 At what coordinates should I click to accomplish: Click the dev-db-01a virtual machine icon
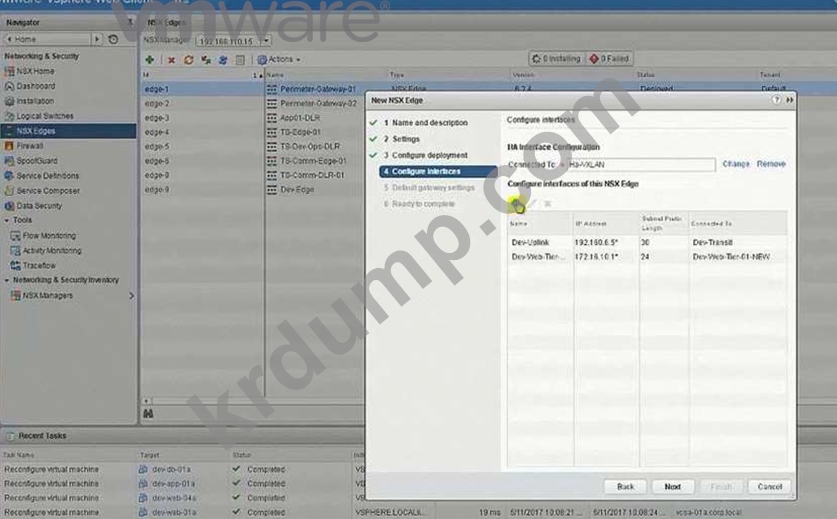pos(143,469)
